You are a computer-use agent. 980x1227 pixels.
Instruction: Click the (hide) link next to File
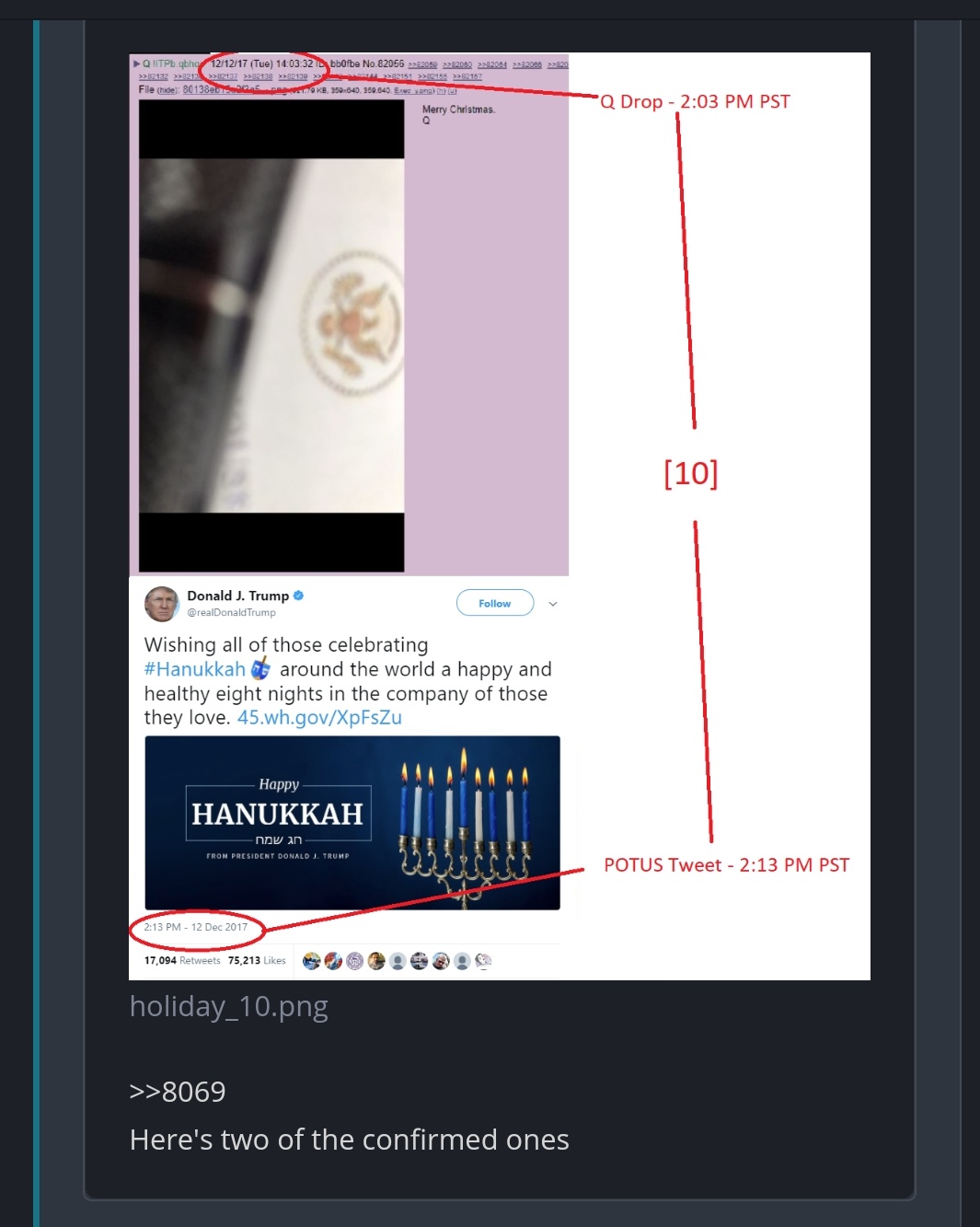click(167, 90)
